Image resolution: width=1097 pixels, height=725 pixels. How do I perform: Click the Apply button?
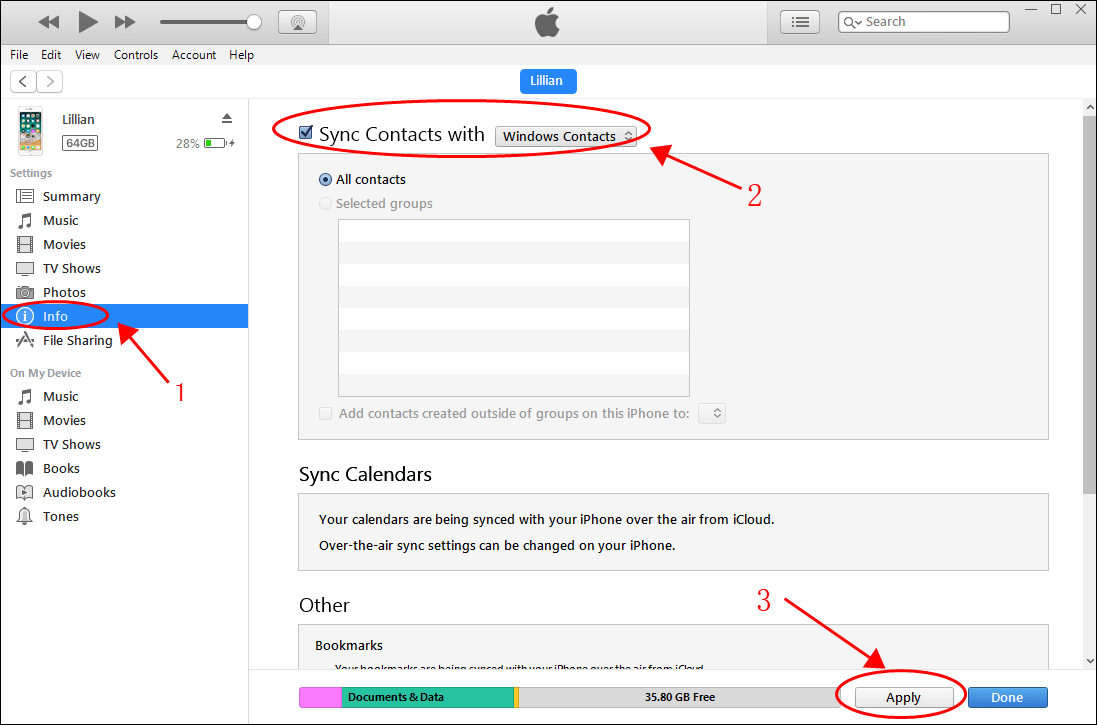coord(902,697)
